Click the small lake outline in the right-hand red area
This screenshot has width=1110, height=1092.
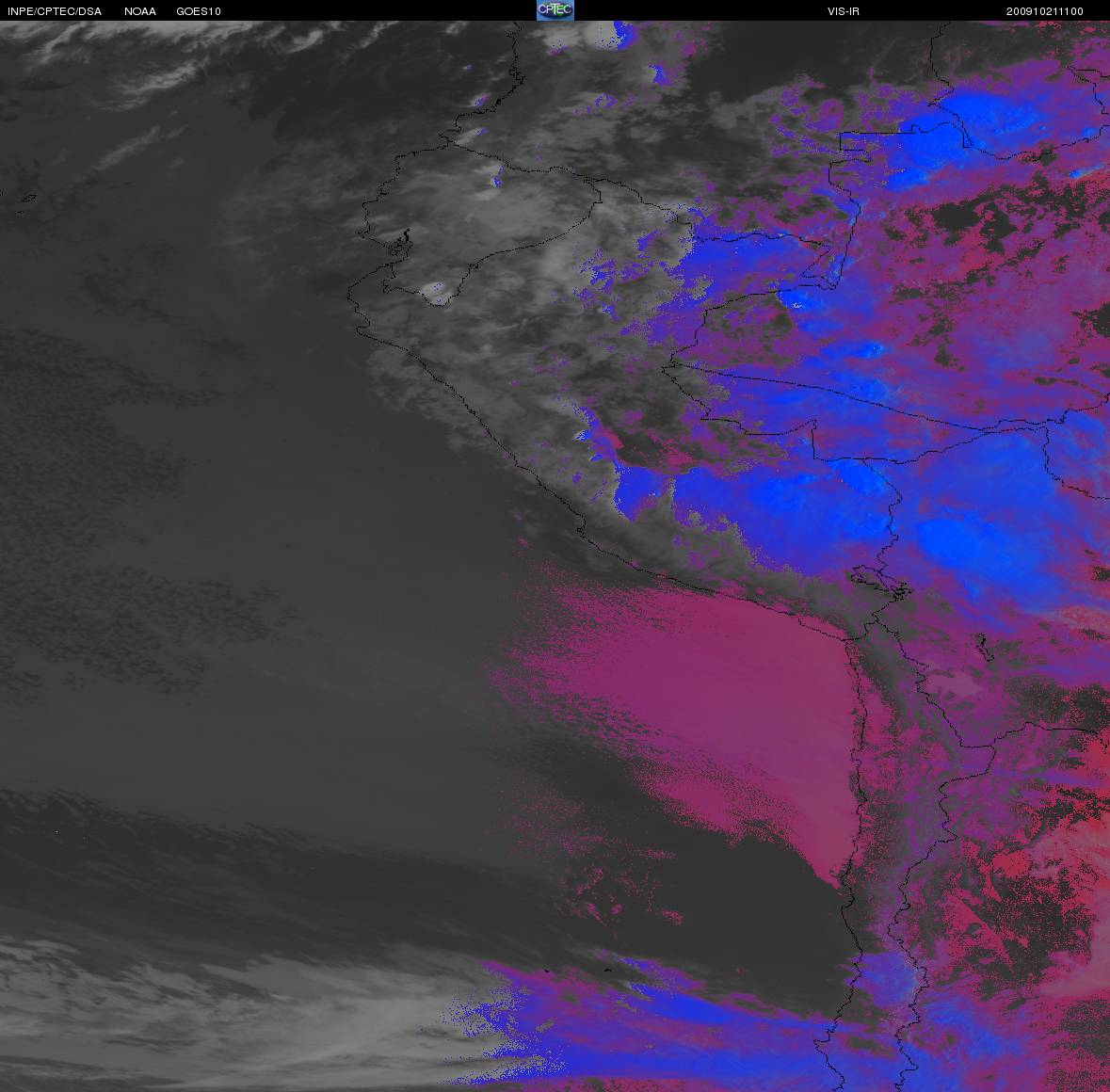coord(982,647)
